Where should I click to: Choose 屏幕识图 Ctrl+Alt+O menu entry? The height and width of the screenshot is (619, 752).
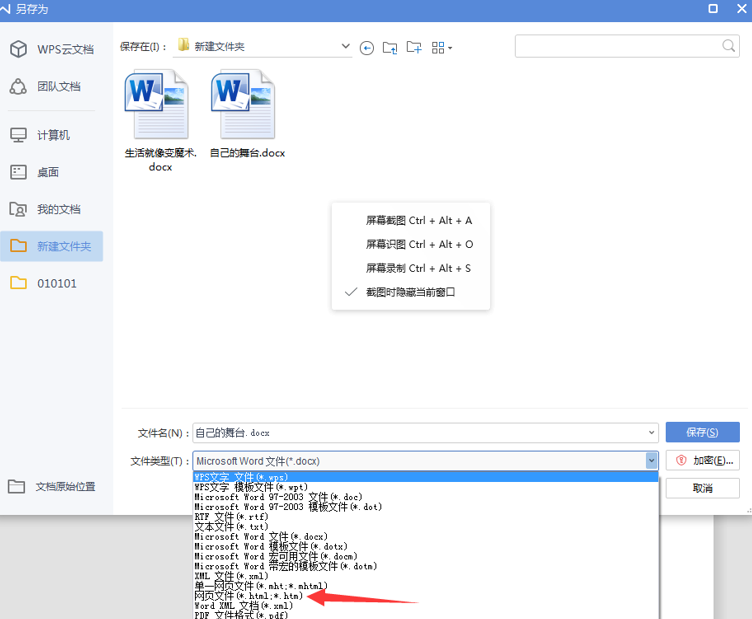pyautogui.click(x=419, y=245)
